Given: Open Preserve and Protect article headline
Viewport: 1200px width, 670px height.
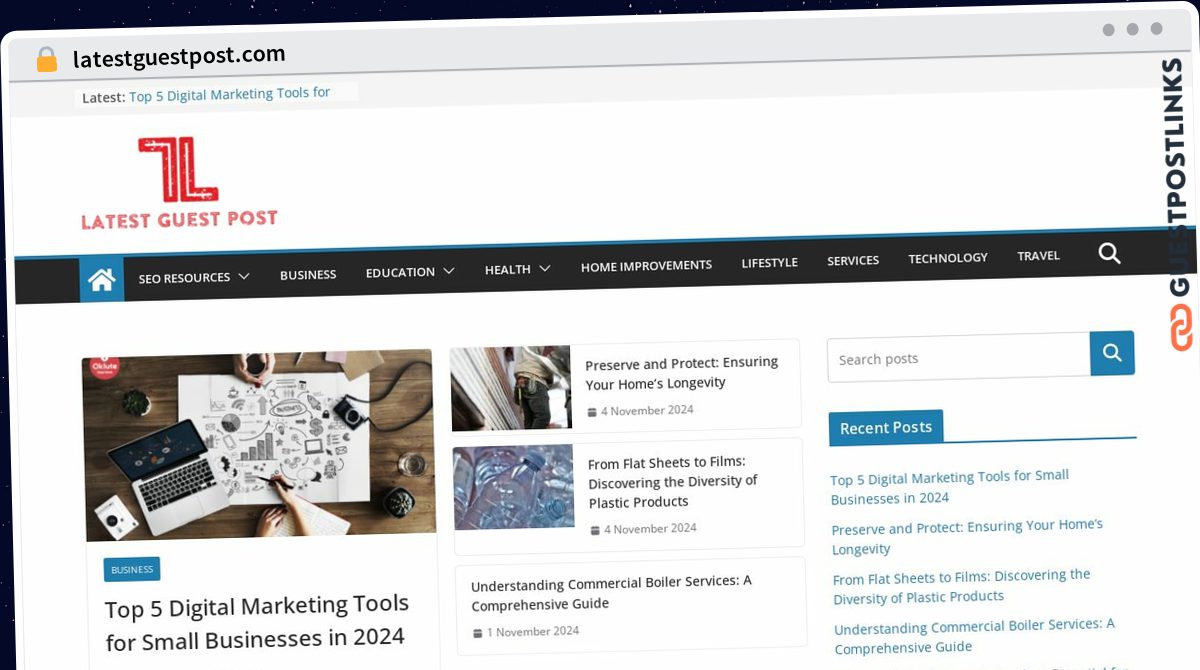Looking at the screenshot, I should click(x=682, y=373).
